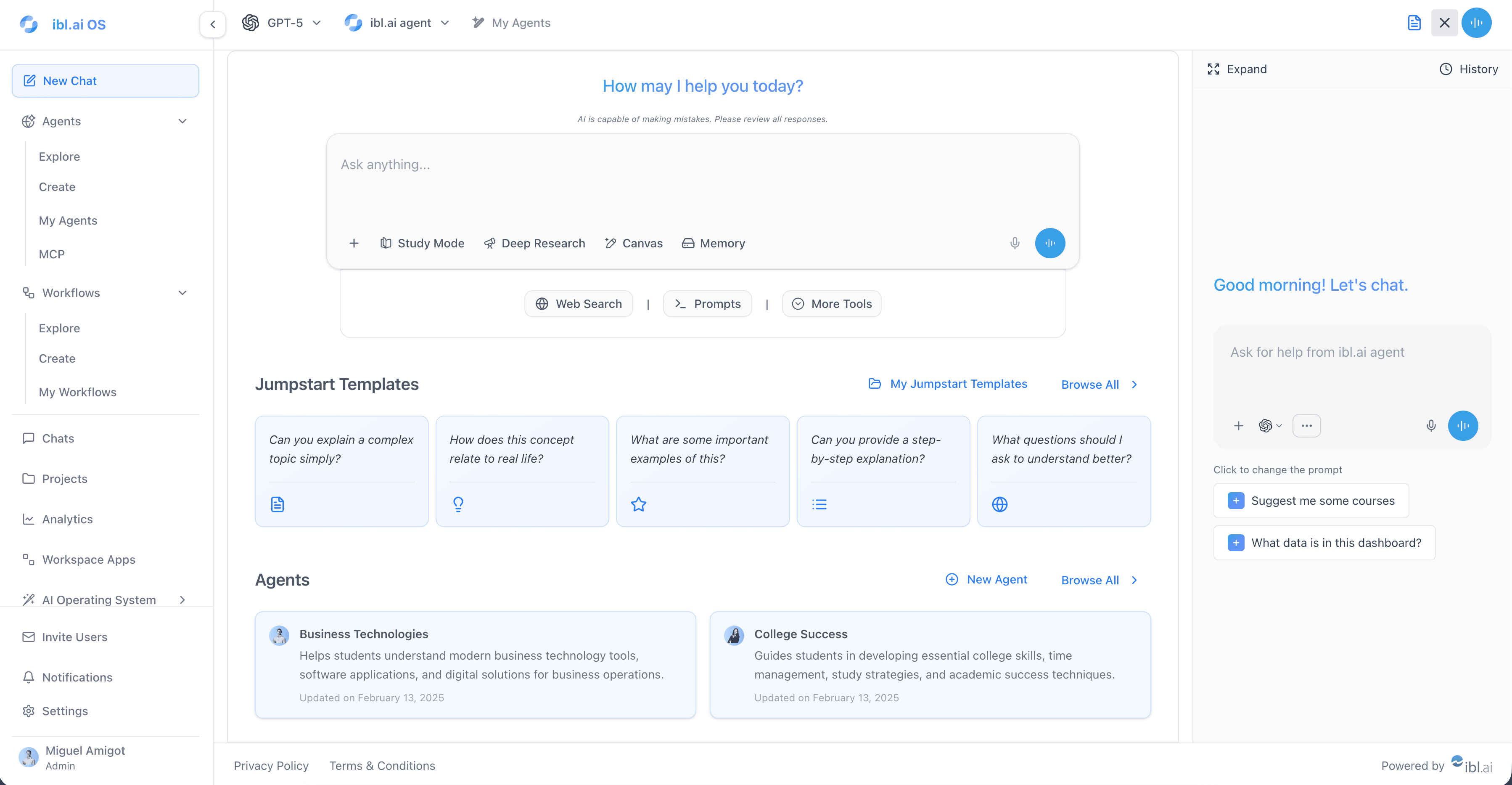Click the Chats icon in the sidebar
The width and height of the screenshot is (1512, 785).
[x=29, y=438]
